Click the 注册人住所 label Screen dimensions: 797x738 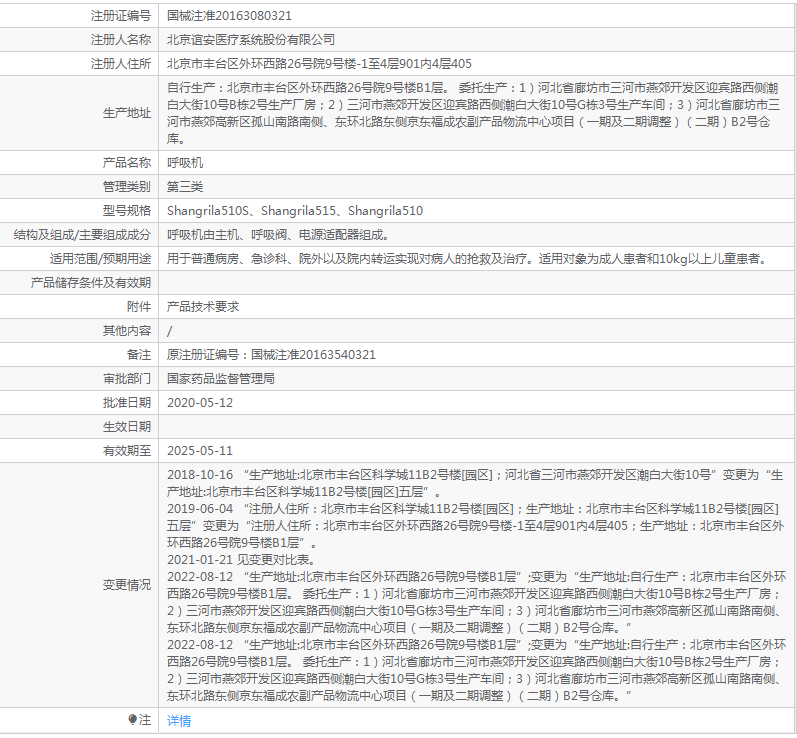[120, 64]
